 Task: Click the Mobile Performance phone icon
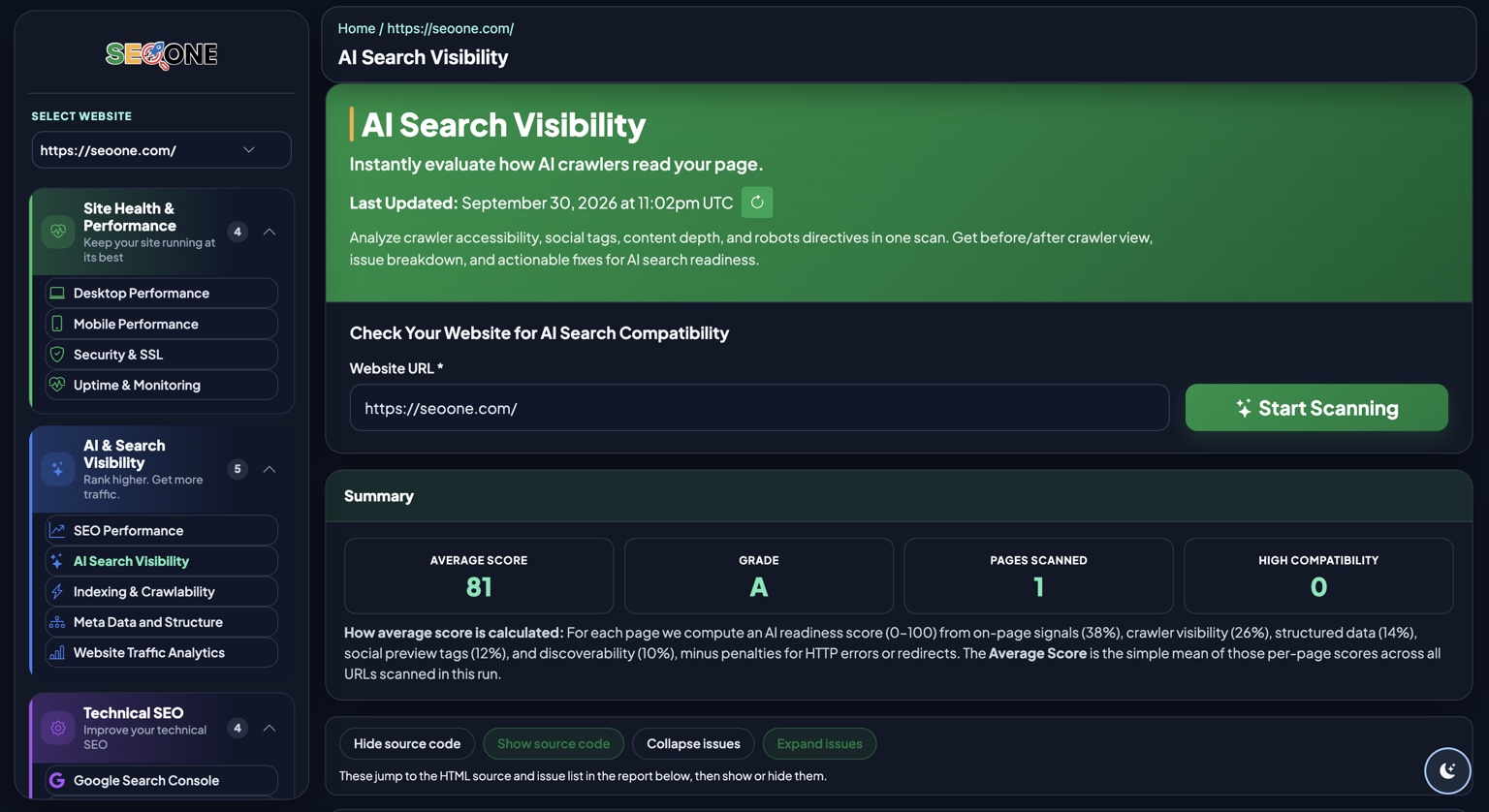tap(57, 324)
